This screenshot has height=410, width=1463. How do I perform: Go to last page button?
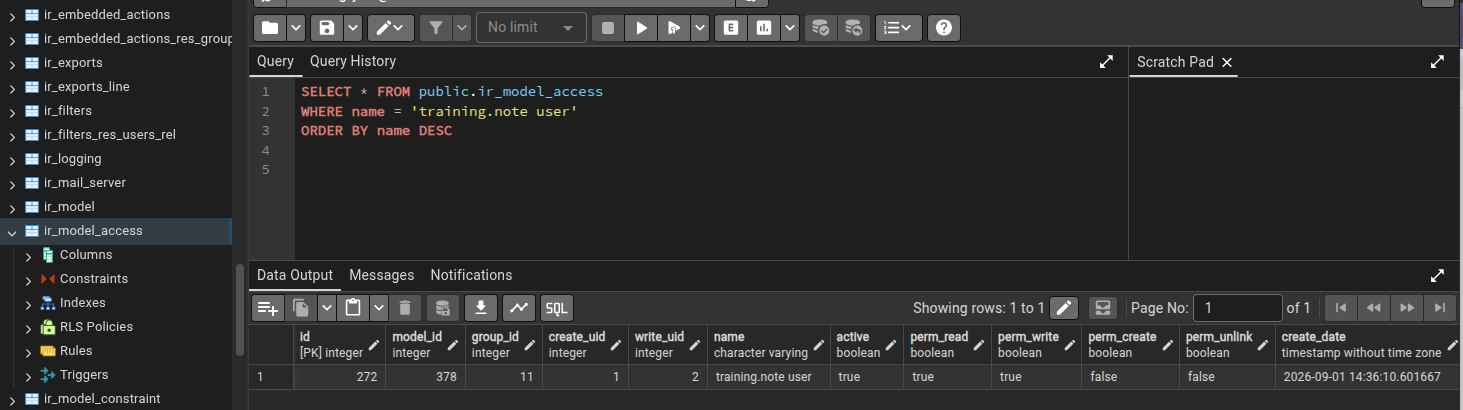tap(1439, 308)
